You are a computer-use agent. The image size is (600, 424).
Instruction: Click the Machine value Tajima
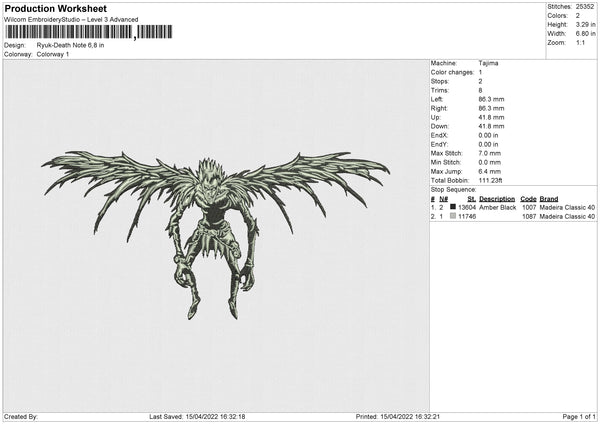click(488, 63)
